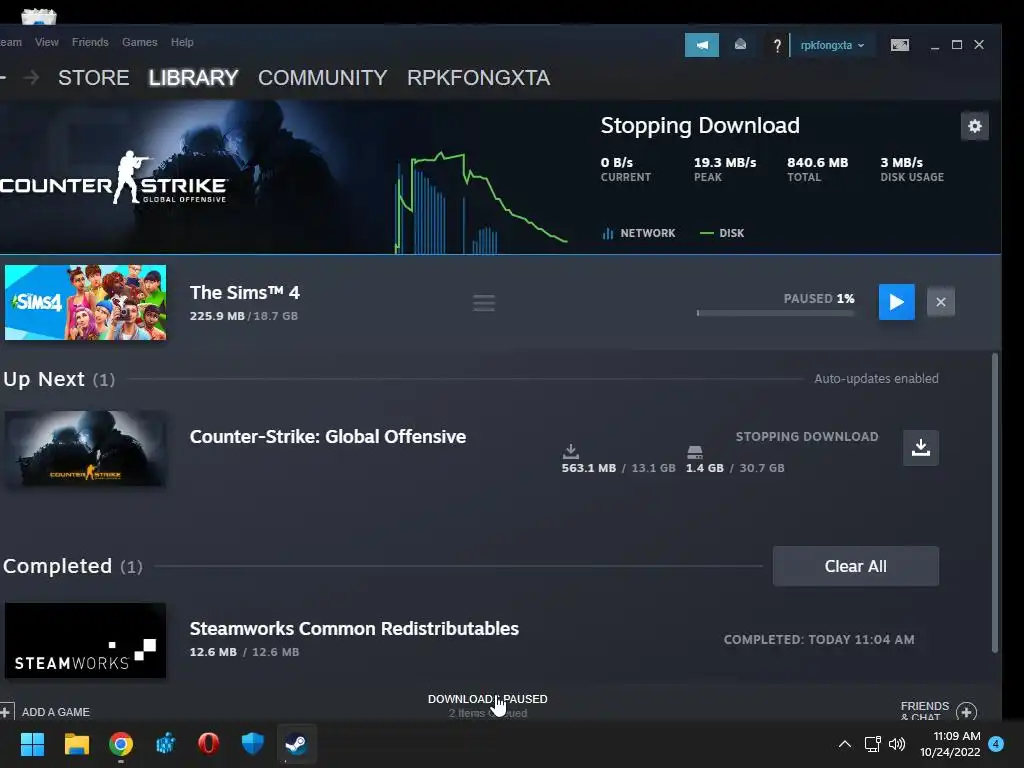Image resolution: width=1024 pixels, height=768 pixels.
Task: Open Steamworks Common Redistributables thumbnail
Action: pyautogui.click(x=86, y=640)
